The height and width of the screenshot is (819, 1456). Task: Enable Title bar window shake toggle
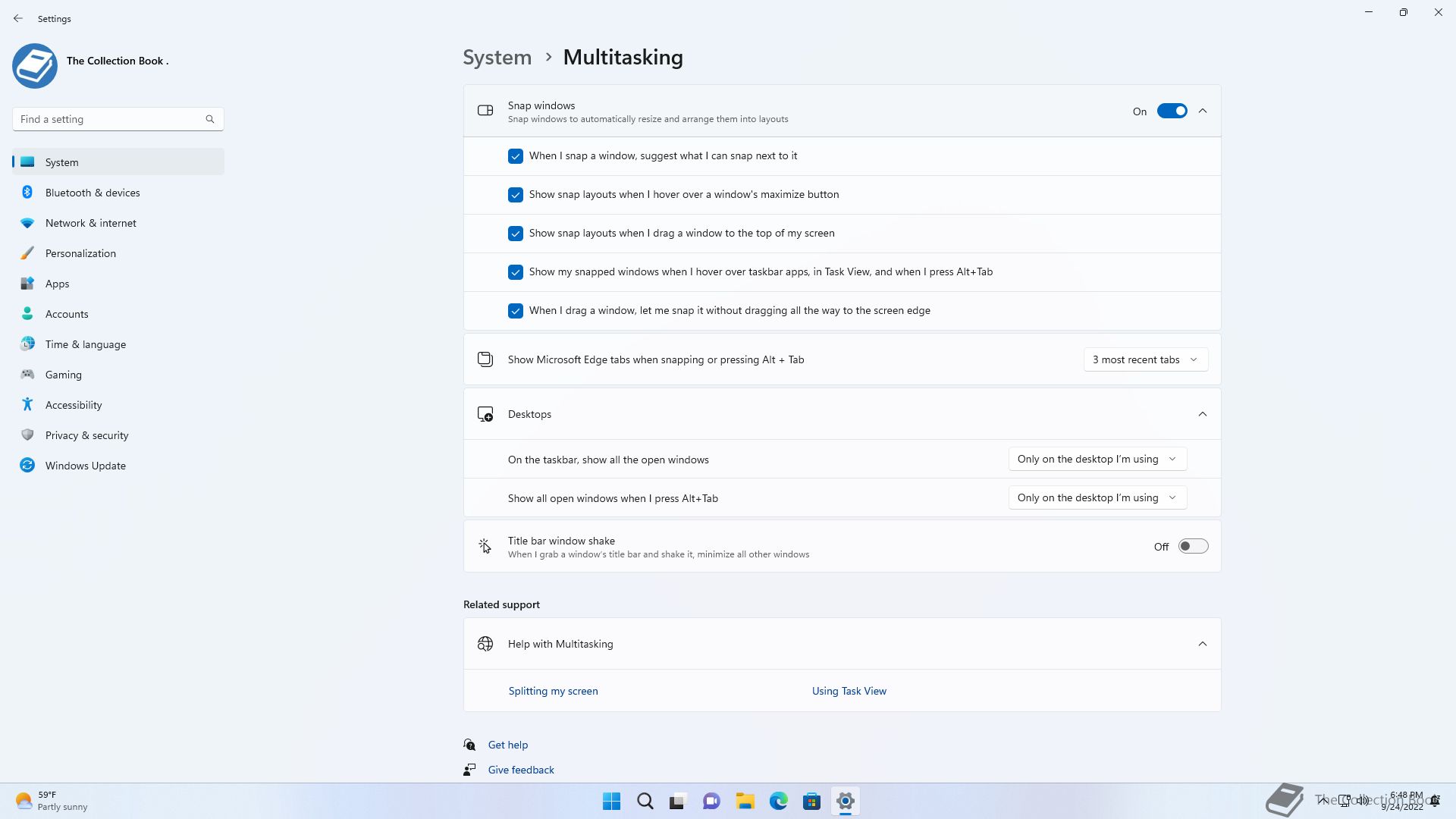(x=1192, y=547)
